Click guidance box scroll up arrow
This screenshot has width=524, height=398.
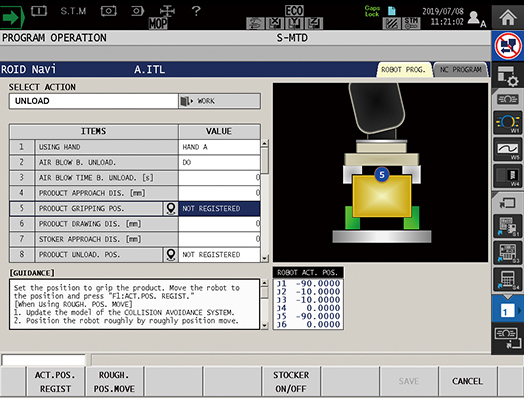(264, 283)
